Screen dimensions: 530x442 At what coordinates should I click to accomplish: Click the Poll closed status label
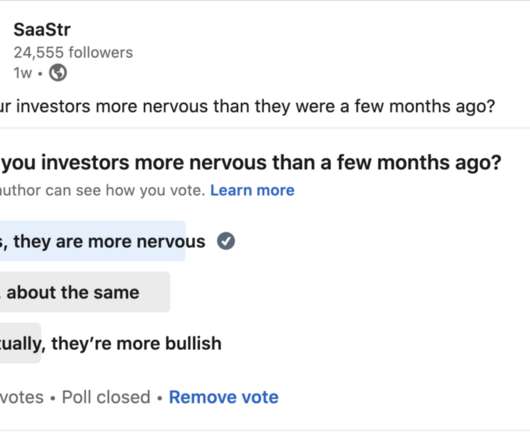pyautogui.click(x=106, y=397)
